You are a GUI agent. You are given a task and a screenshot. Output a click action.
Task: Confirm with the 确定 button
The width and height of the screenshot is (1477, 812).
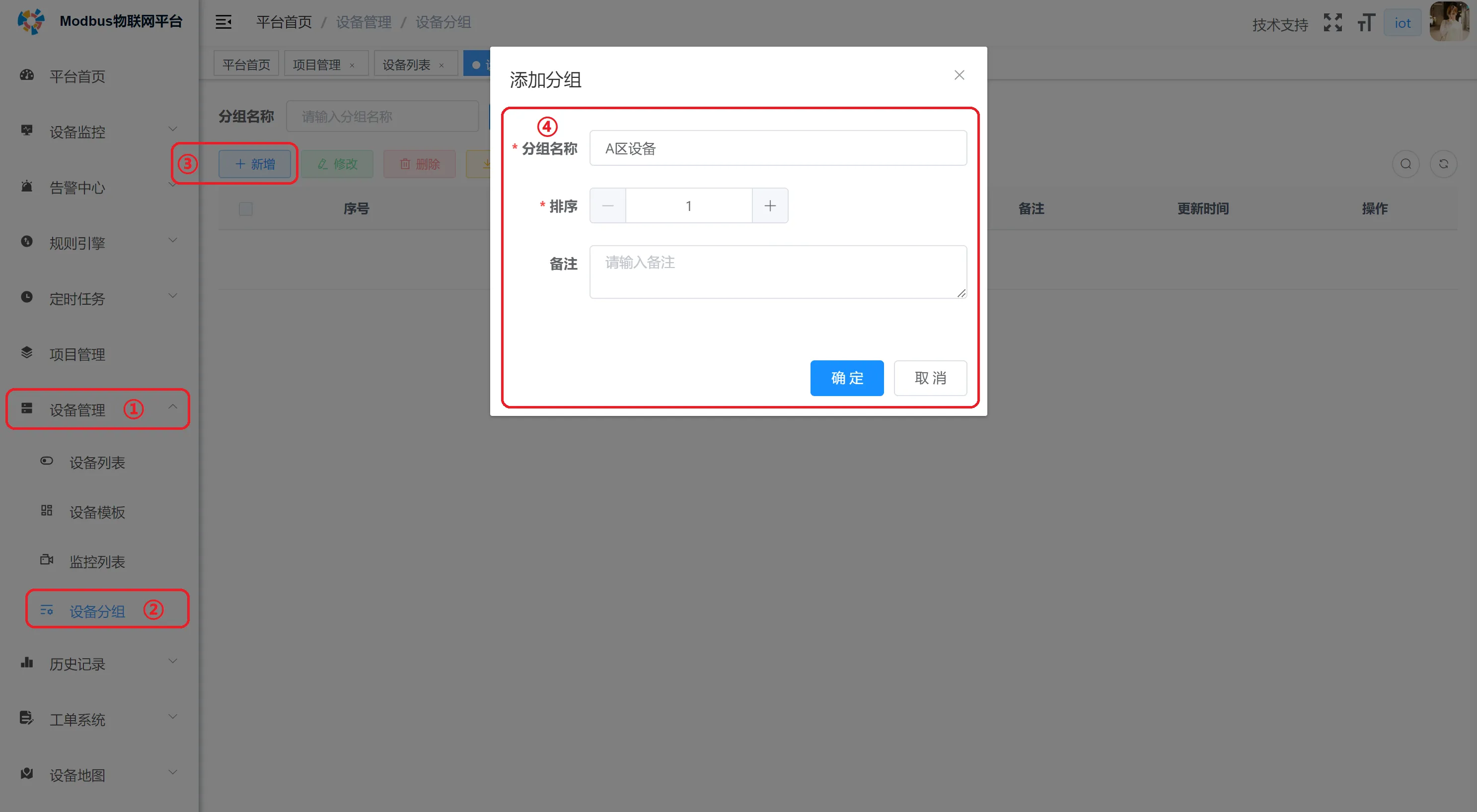pyautogui.click(x=846, y=378)
